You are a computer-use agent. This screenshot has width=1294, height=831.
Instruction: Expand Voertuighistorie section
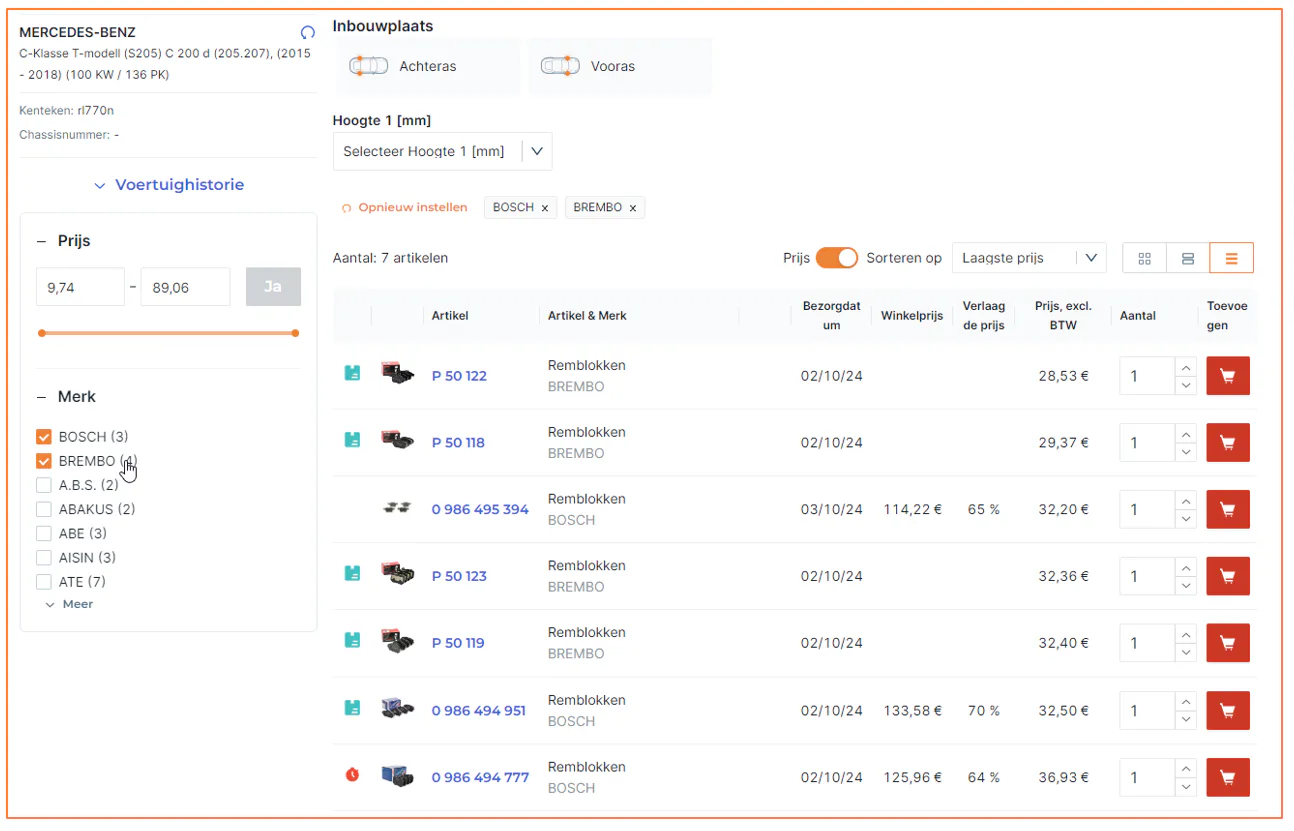169,185
